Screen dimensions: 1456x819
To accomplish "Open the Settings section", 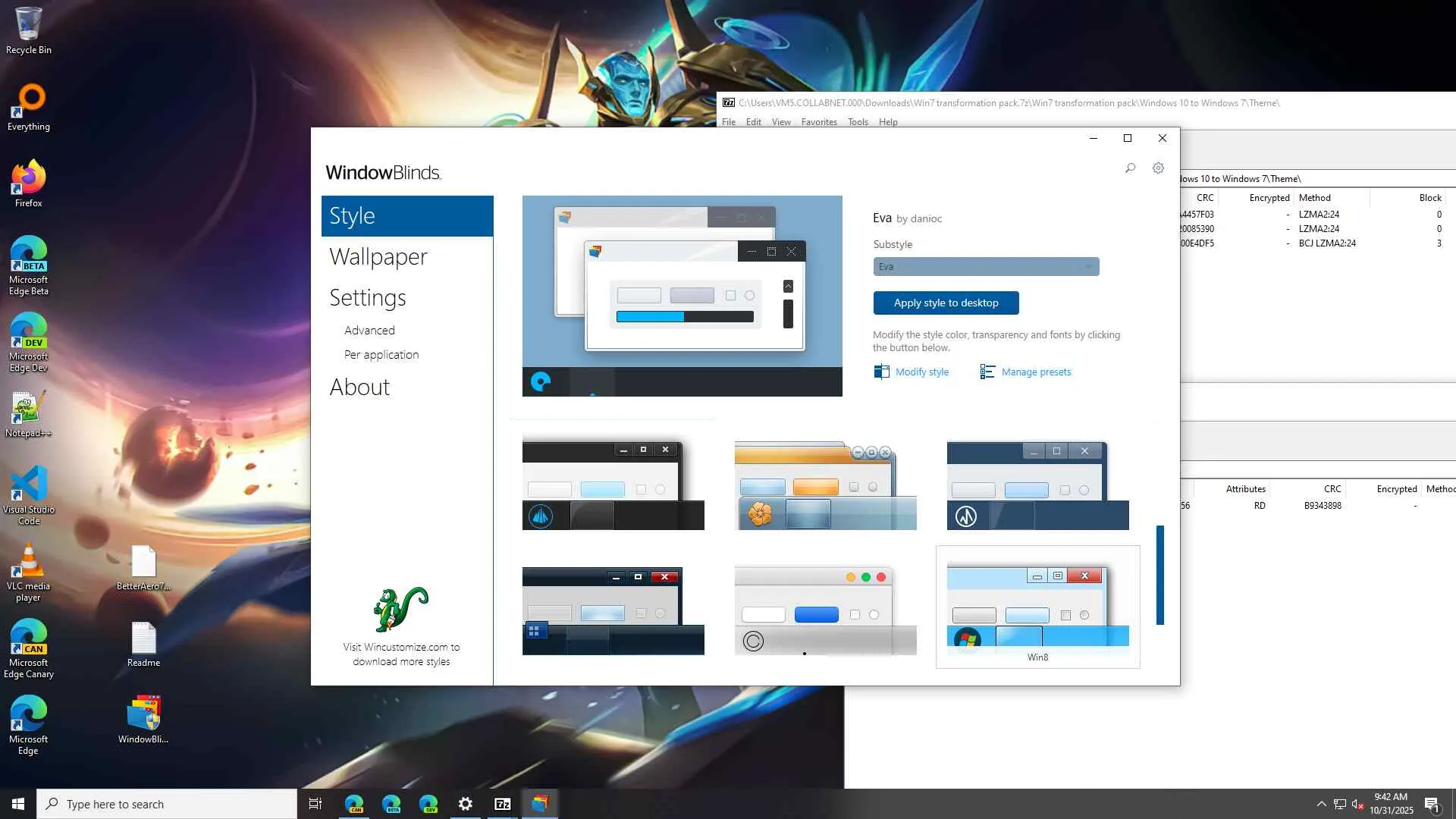I will pyautogui.click(x=368, y=298).
